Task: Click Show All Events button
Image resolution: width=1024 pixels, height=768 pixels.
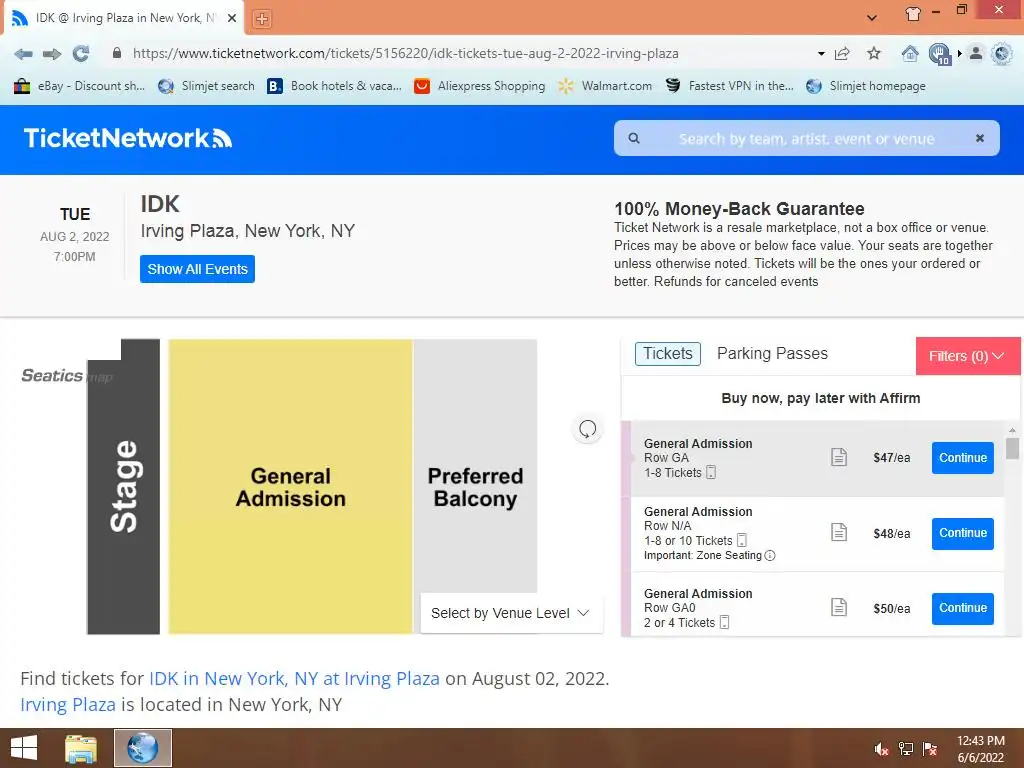Action: (x=197, y=269)
